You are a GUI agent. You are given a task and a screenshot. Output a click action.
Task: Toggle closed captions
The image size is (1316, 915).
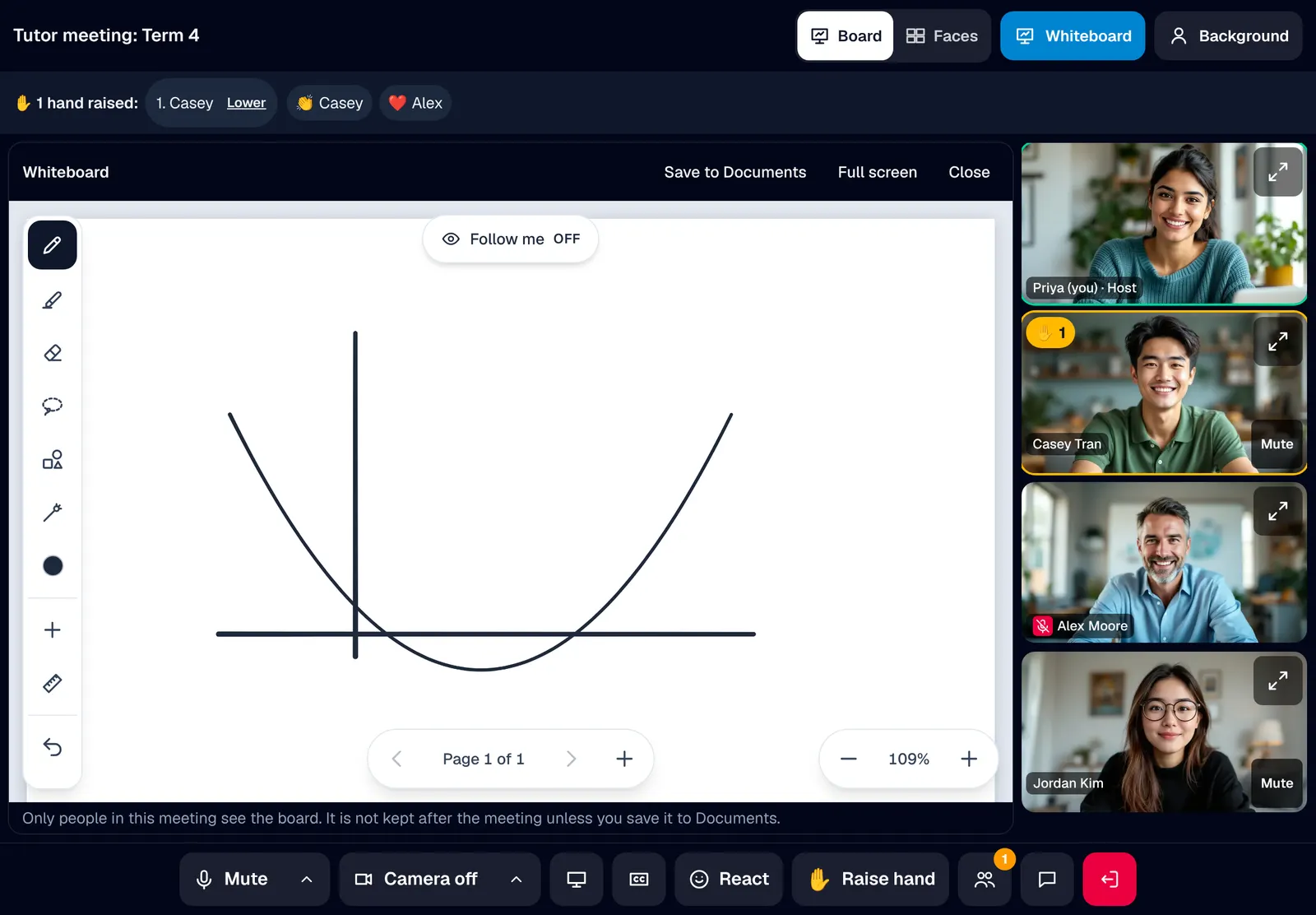pos(639,879)
